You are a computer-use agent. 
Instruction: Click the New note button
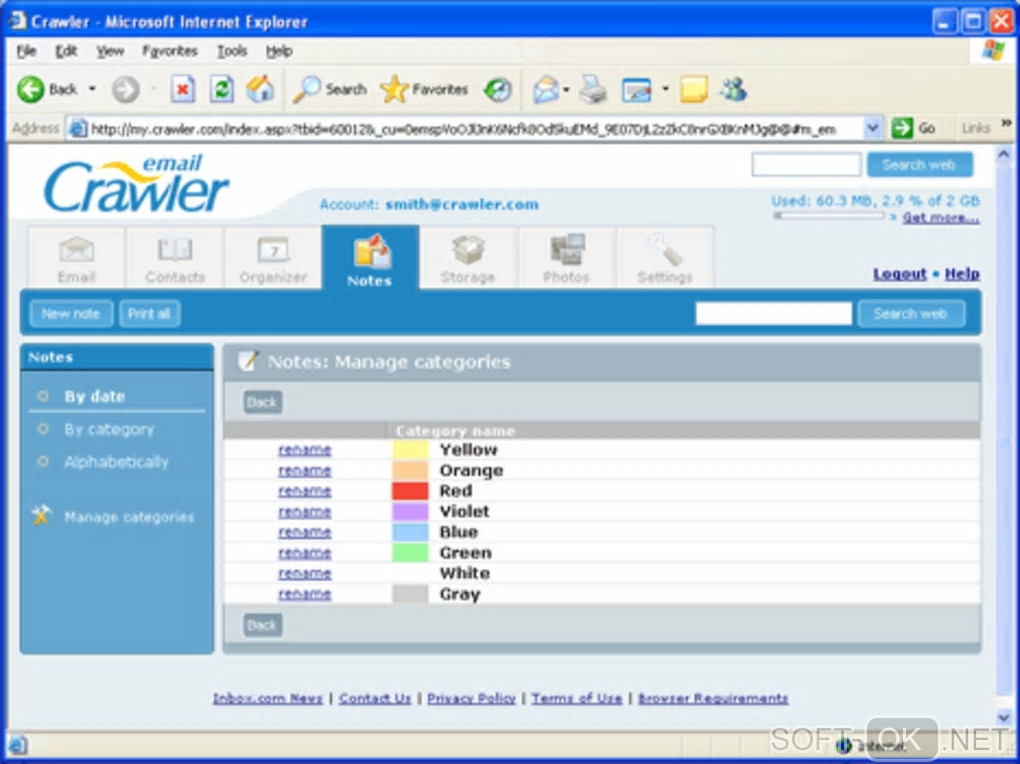[71, 314]
